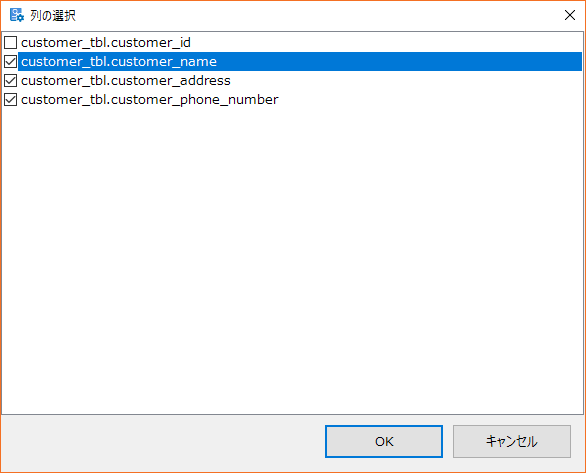Click blue highlight area right of customer_name
586x473 pixels.
399,62
